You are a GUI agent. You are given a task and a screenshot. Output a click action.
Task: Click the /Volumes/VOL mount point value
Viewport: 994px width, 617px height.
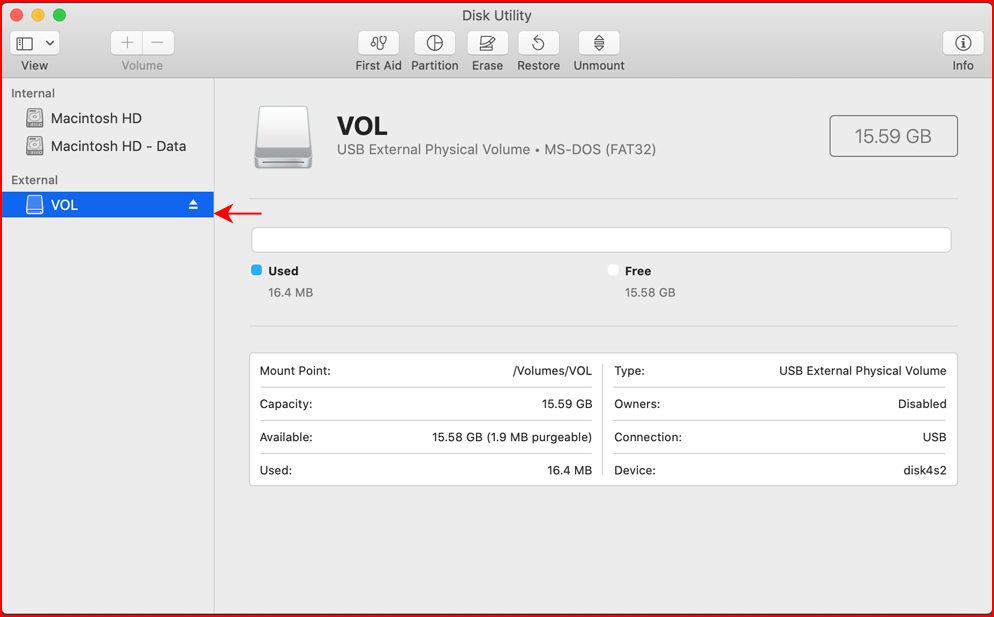552,371
